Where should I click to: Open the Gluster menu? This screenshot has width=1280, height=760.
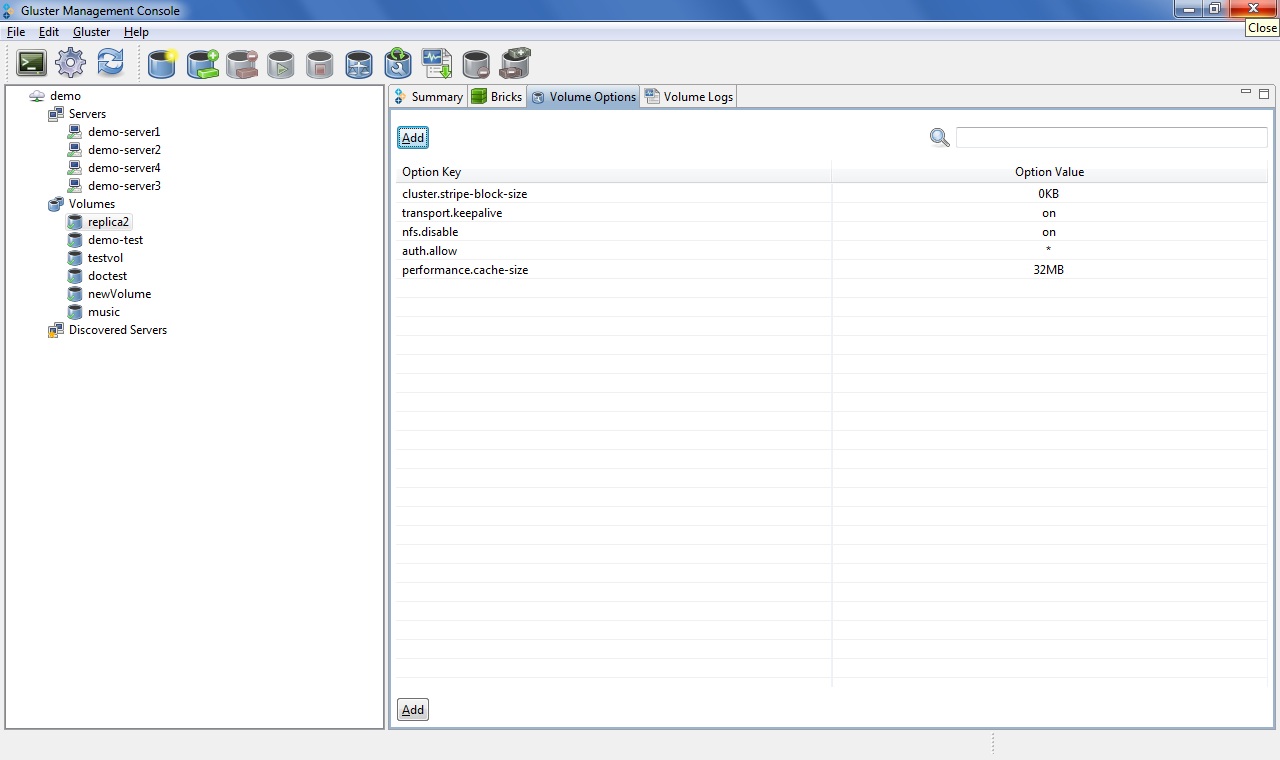(x=91, y=32)
